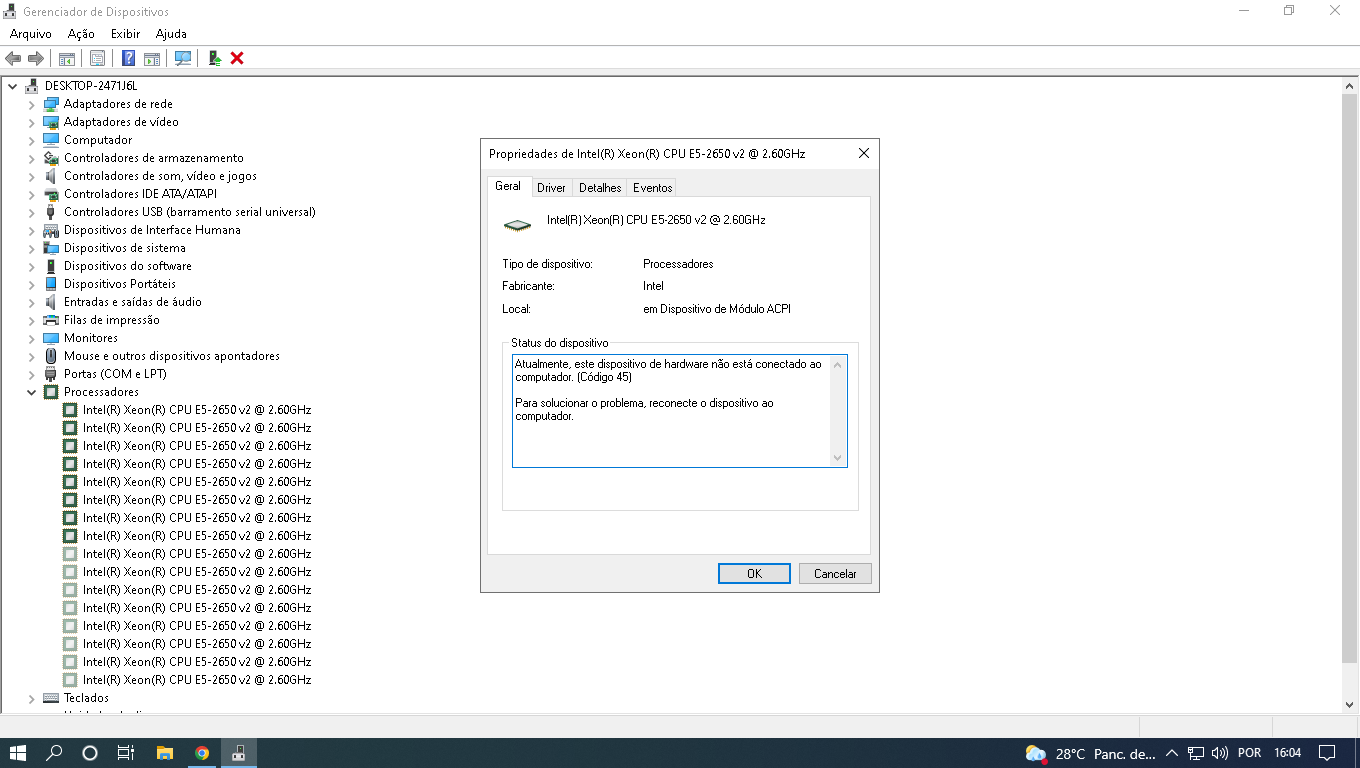Click the DESKTOP-2471J6L computer icon
This screenshot has width=1360, height=768.
[32, 86]
